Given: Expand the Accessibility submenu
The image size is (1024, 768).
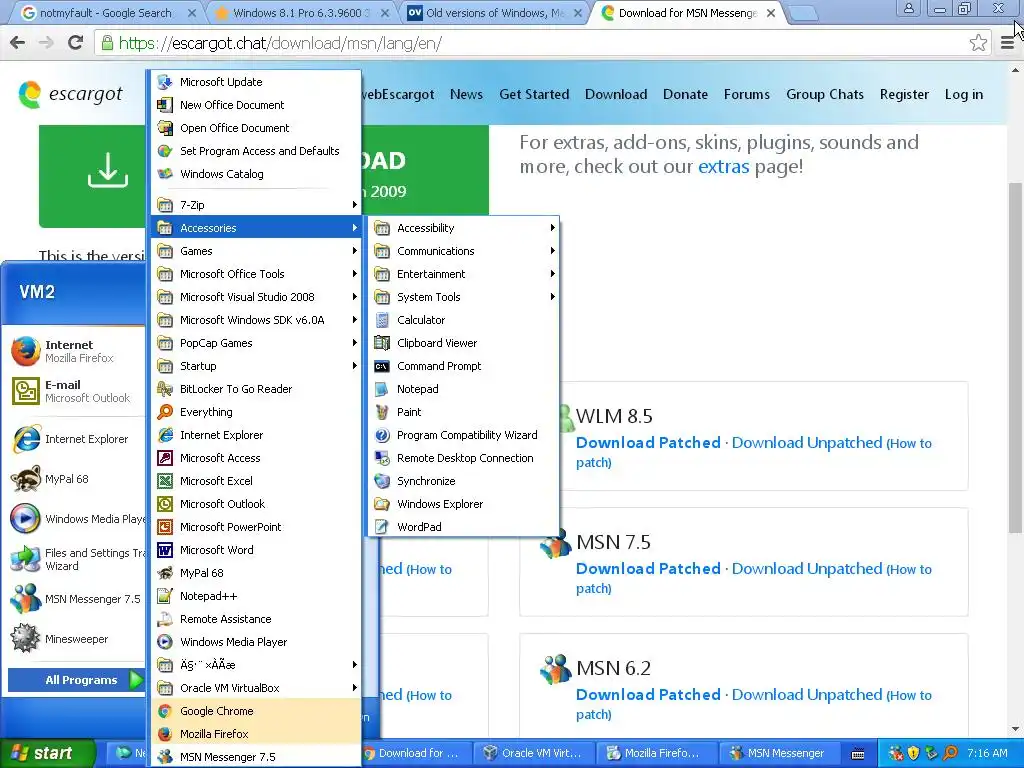Looking at the screenshot, I should tap(463, 228).
